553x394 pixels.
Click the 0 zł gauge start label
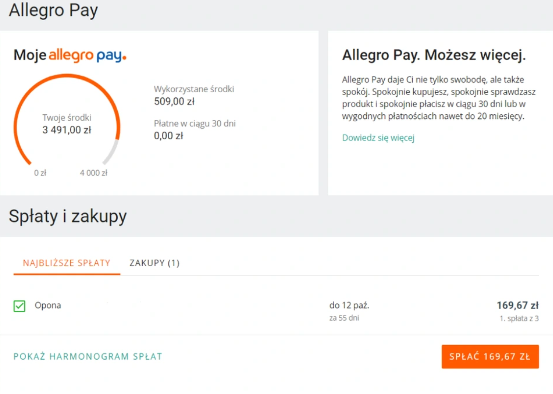pyautogui.click(x=40, y=173)
